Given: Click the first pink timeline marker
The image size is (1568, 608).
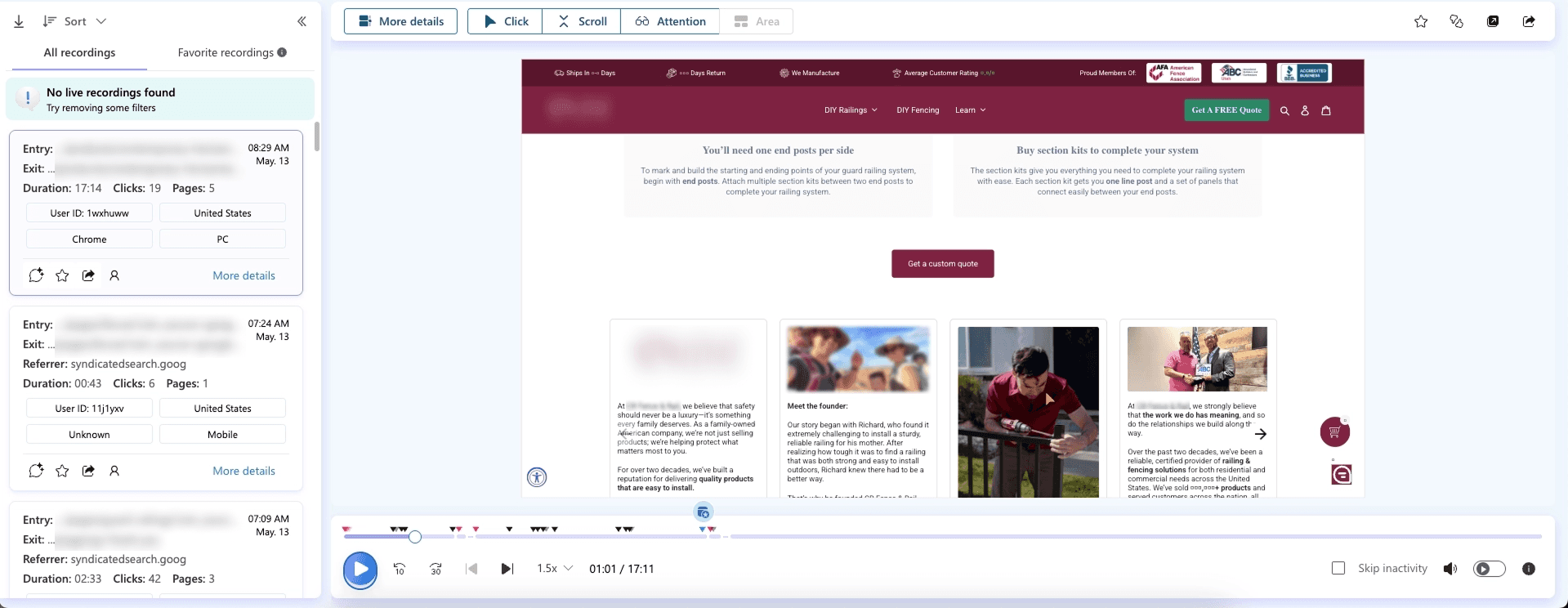Looking at the screenshot, I should [346, 530].
